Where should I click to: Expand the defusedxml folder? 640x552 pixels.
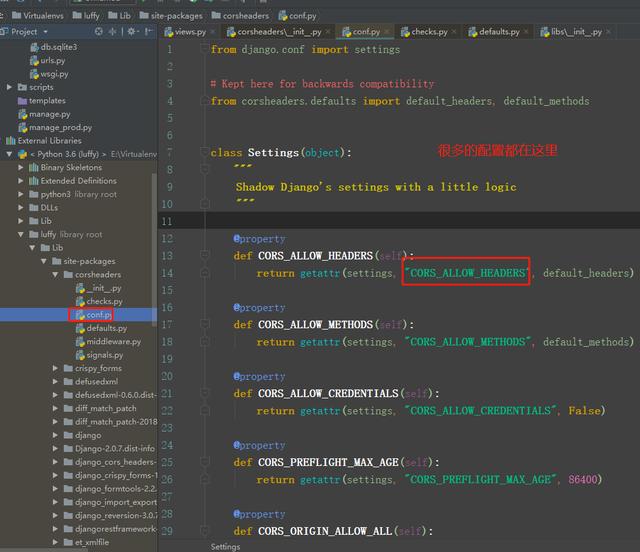tap(55, 382)
